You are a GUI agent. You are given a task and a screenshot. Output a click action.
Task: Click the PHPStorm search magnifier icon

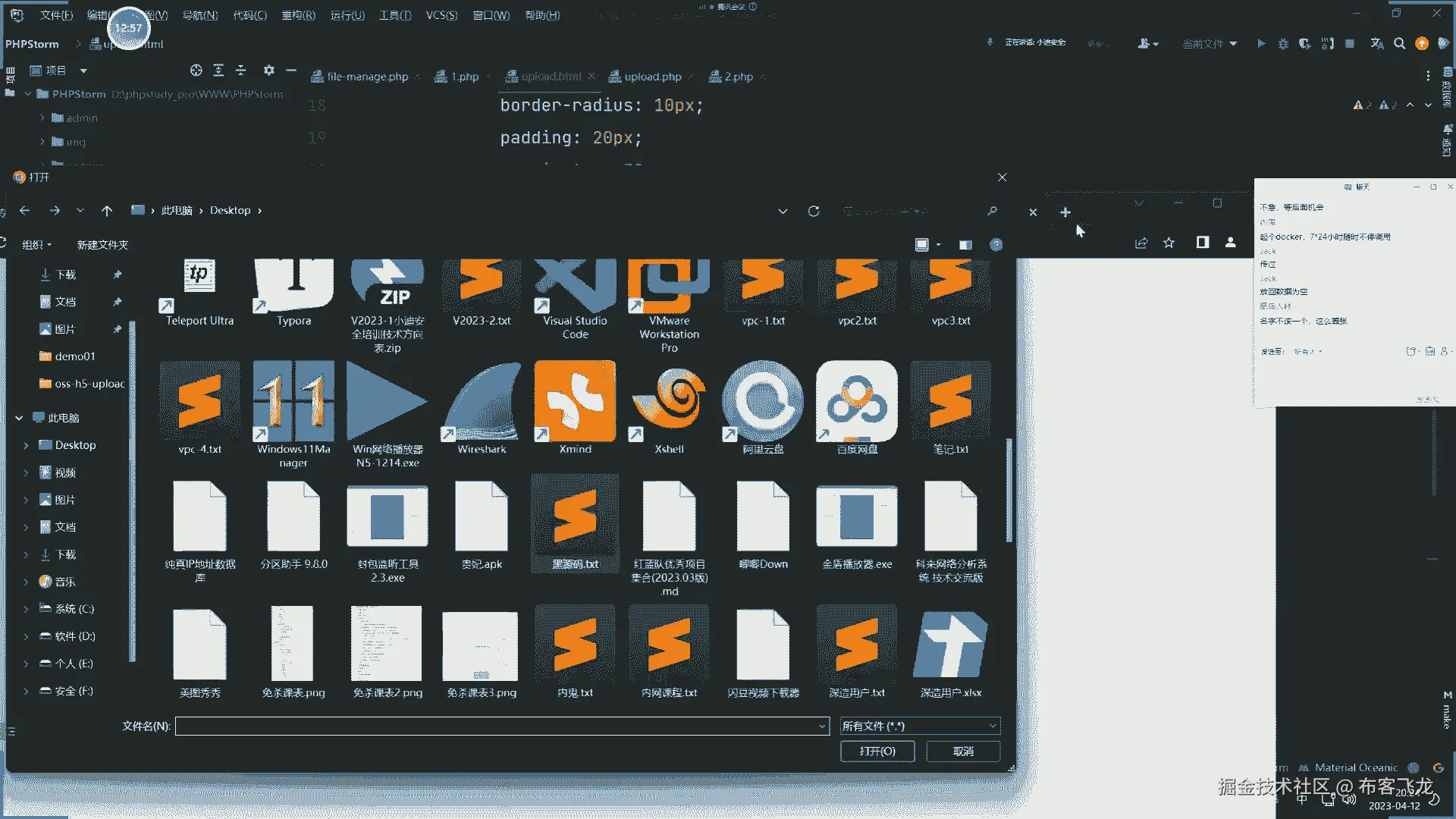click(x=1400, y=44)
